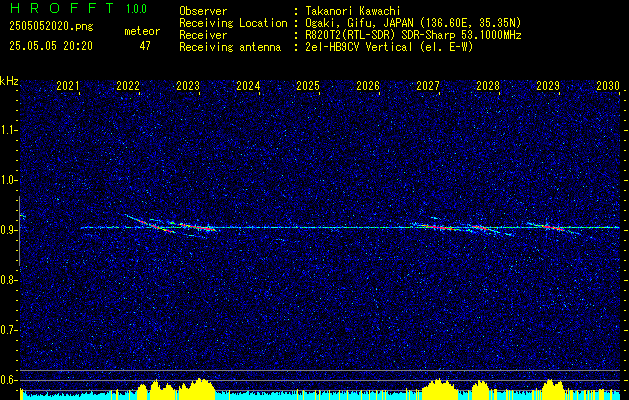Click the gray vertical range bar at left axis

tap(19, 231)
